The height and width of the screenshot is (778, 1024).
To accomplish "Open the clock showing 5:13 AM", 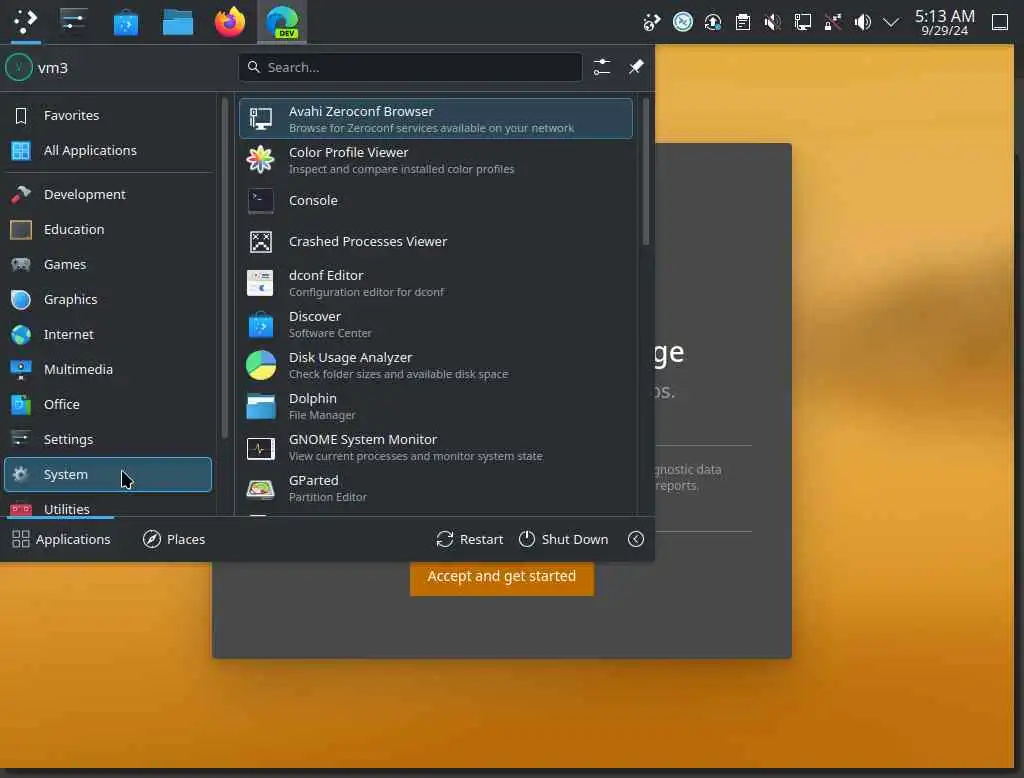I will 944,22.
